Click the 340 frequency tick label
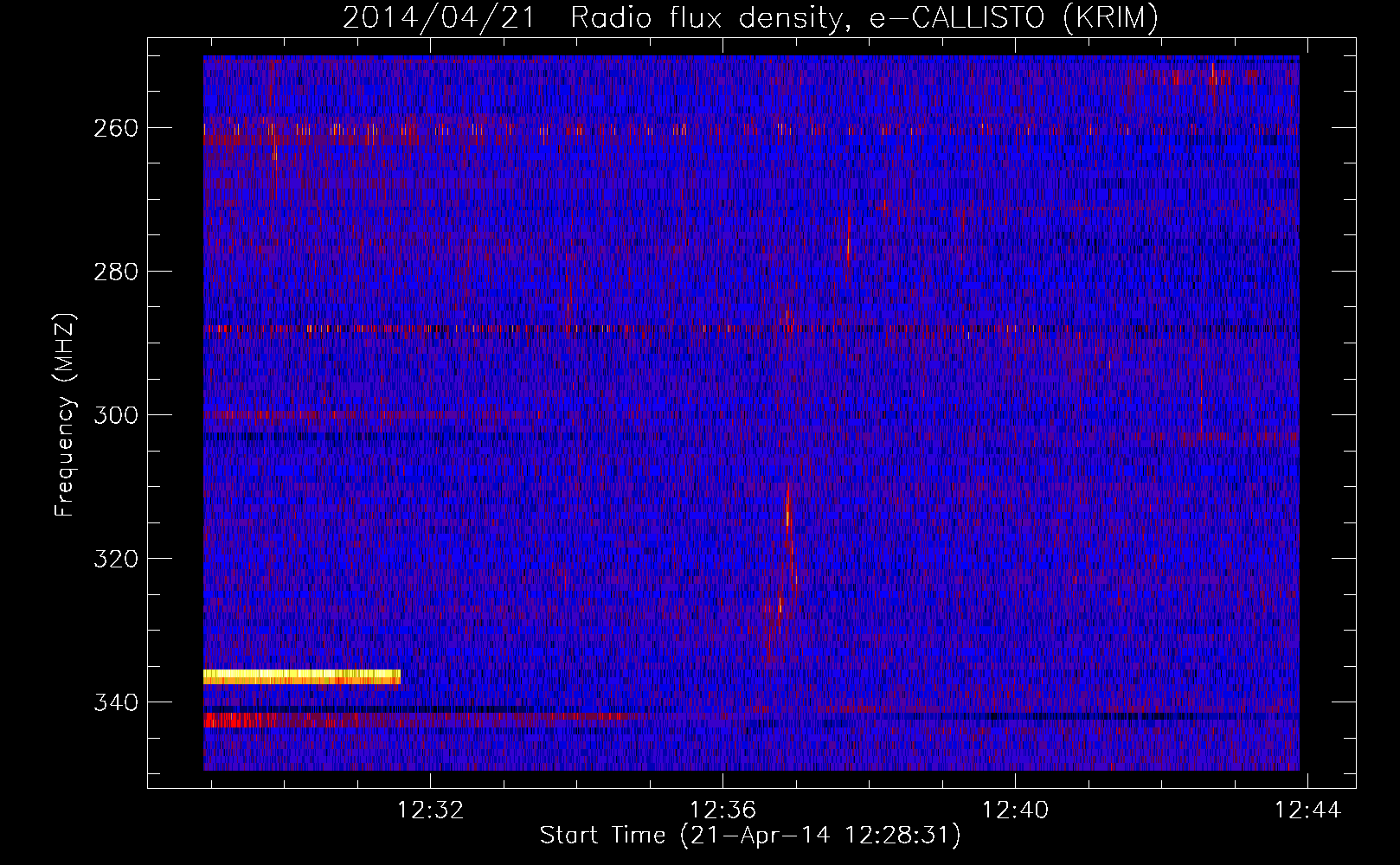 [116, 702]
